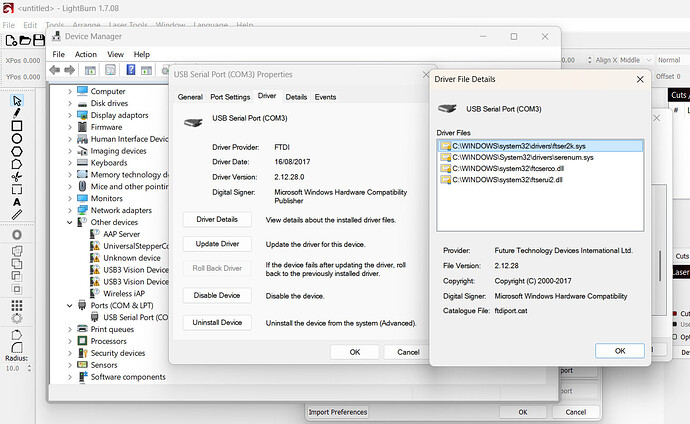The height and width of the screenshot is (424, 690).
Task: Select the Cut Shapes scissors tool
Action: pos(17,177)
